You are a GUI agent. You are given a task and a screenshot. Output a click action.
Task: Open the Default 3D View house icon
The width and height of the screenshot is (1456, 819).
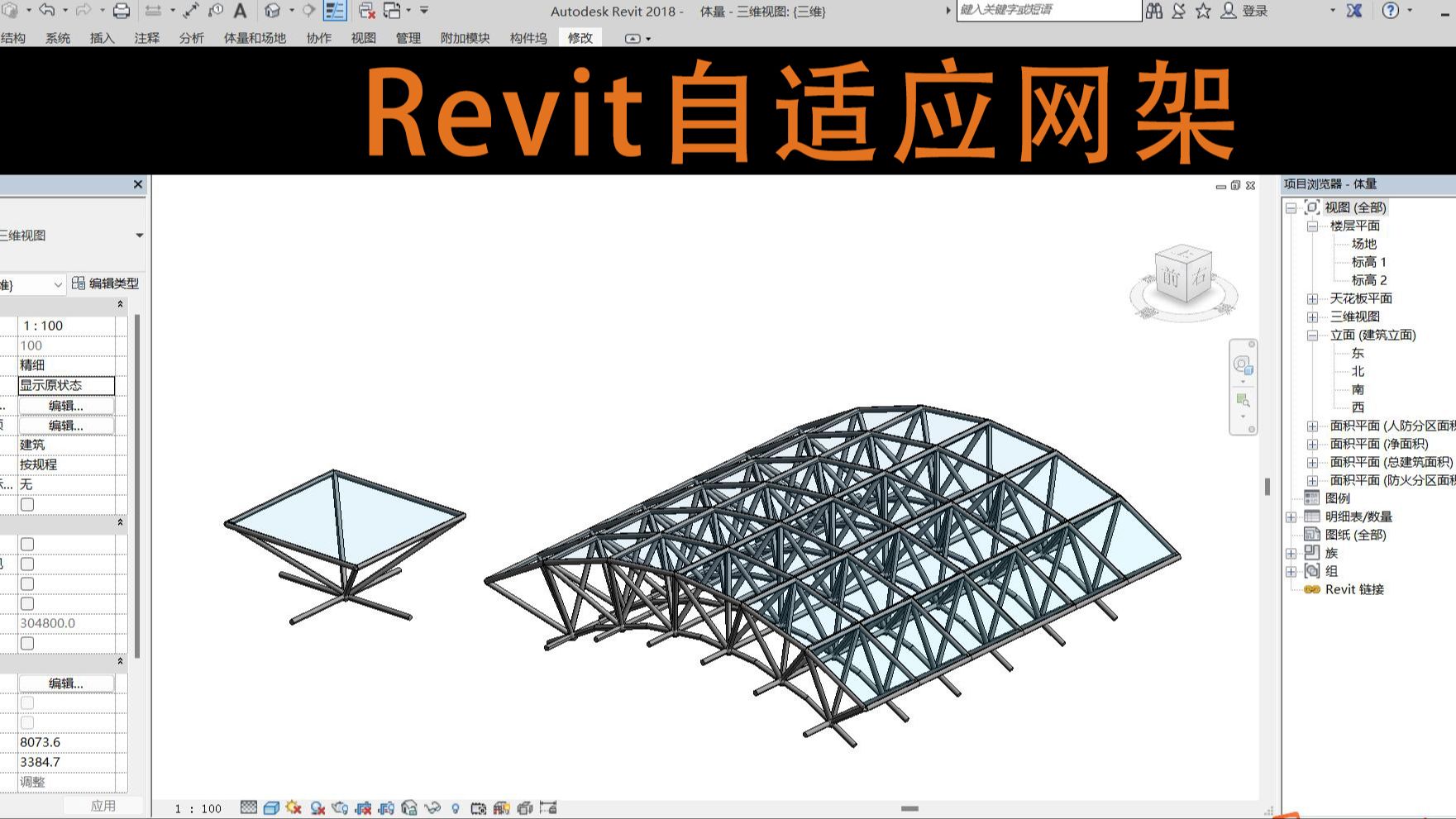click(x=272, y=11)
